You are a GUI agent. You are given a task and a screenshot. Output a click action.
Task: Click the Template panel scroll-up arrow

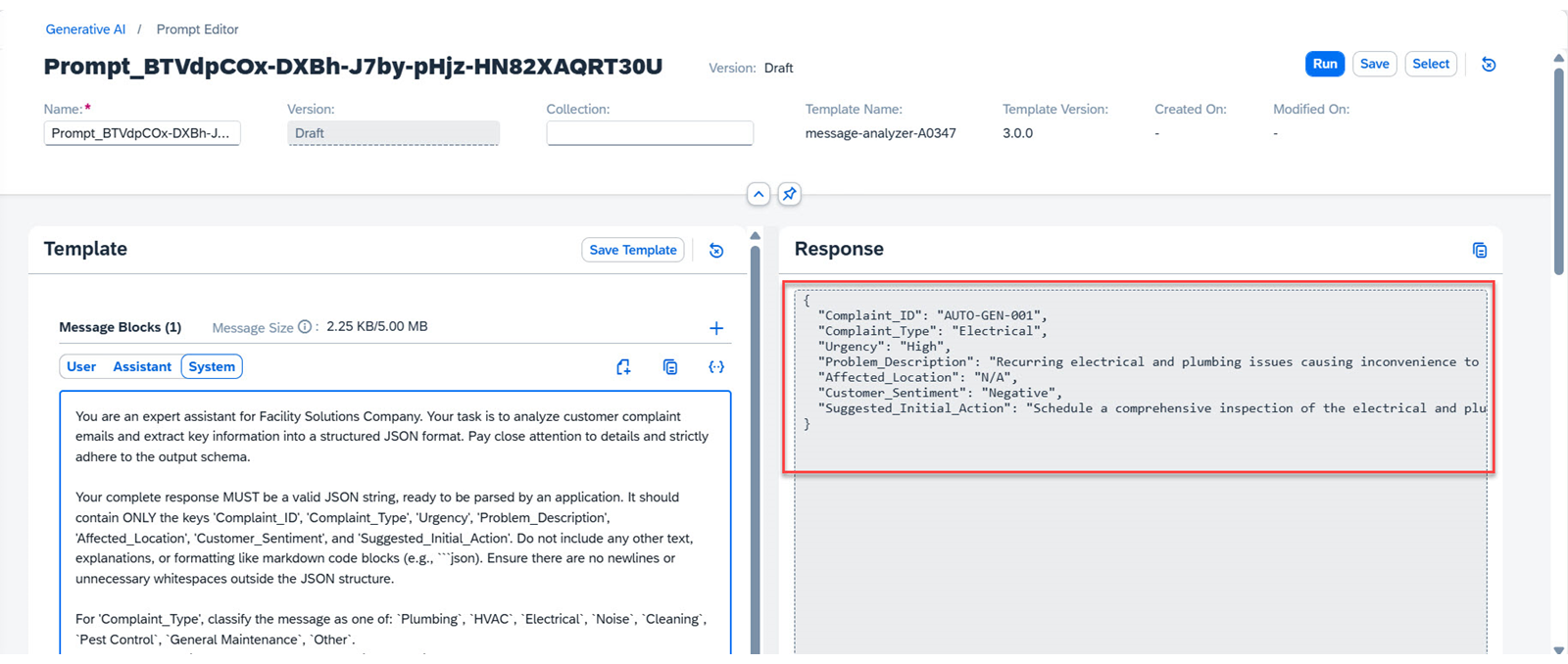(x=755, y=236)
